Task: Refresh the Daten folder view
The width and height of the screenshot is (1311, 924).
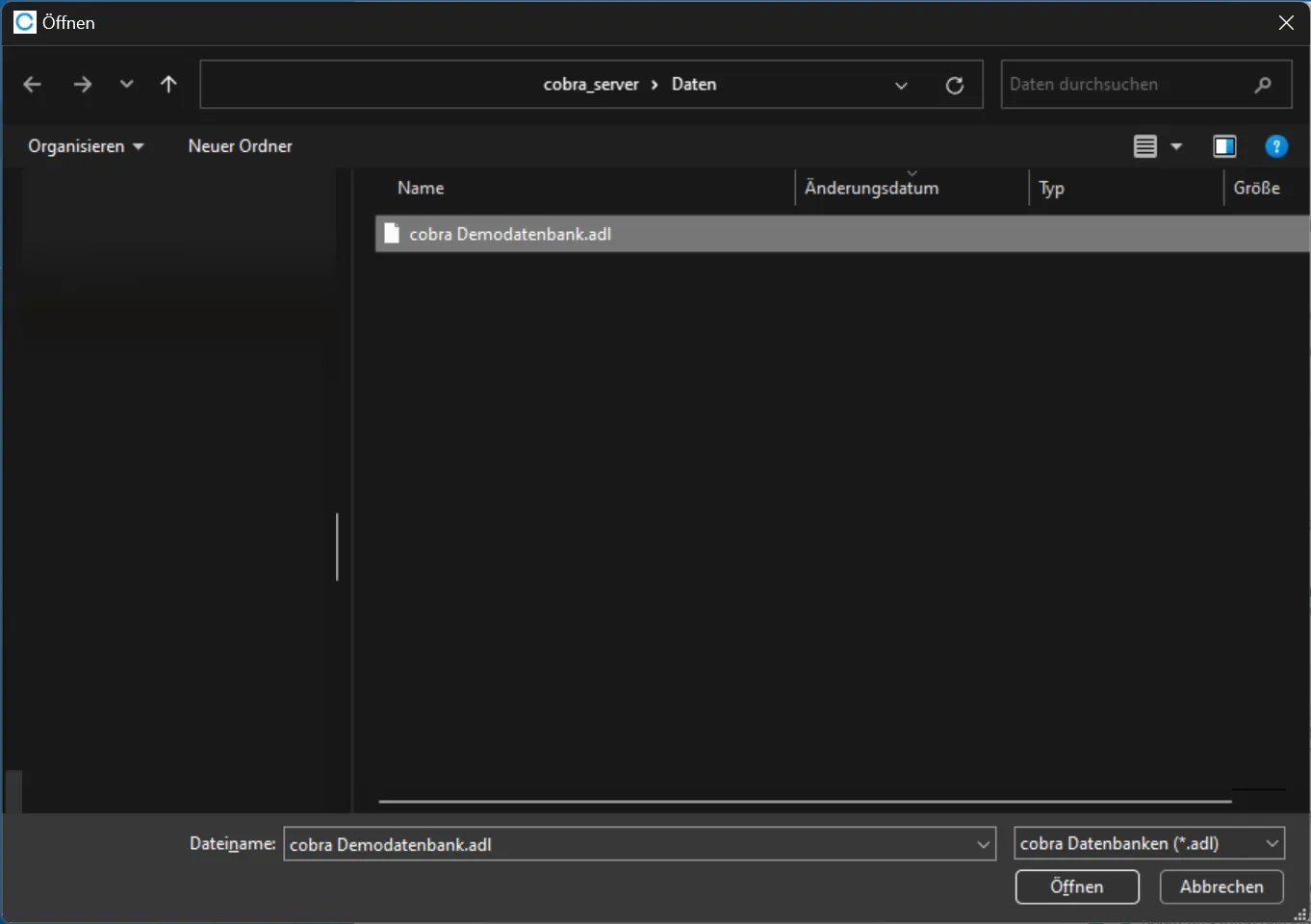Action: click(x=955, y=85)
